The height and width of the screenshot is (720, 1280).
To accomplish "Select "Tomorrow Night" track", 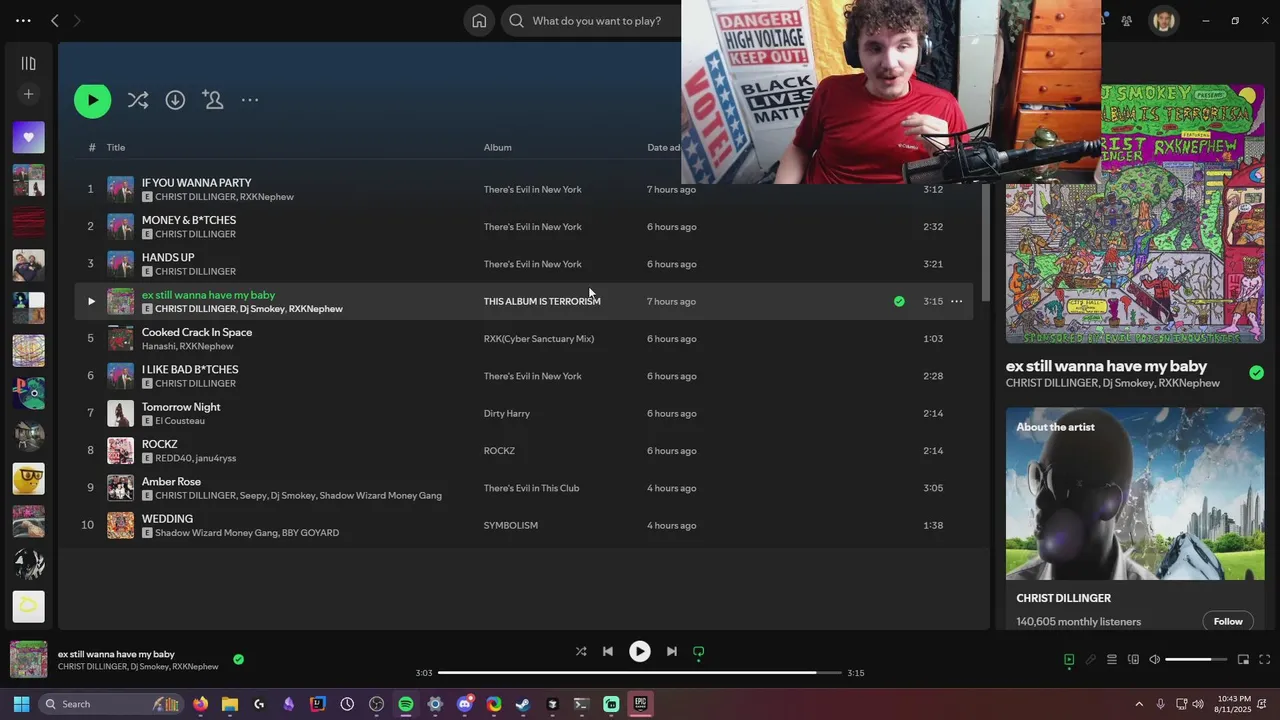I will pyautogui.click(x=181, y=407).
